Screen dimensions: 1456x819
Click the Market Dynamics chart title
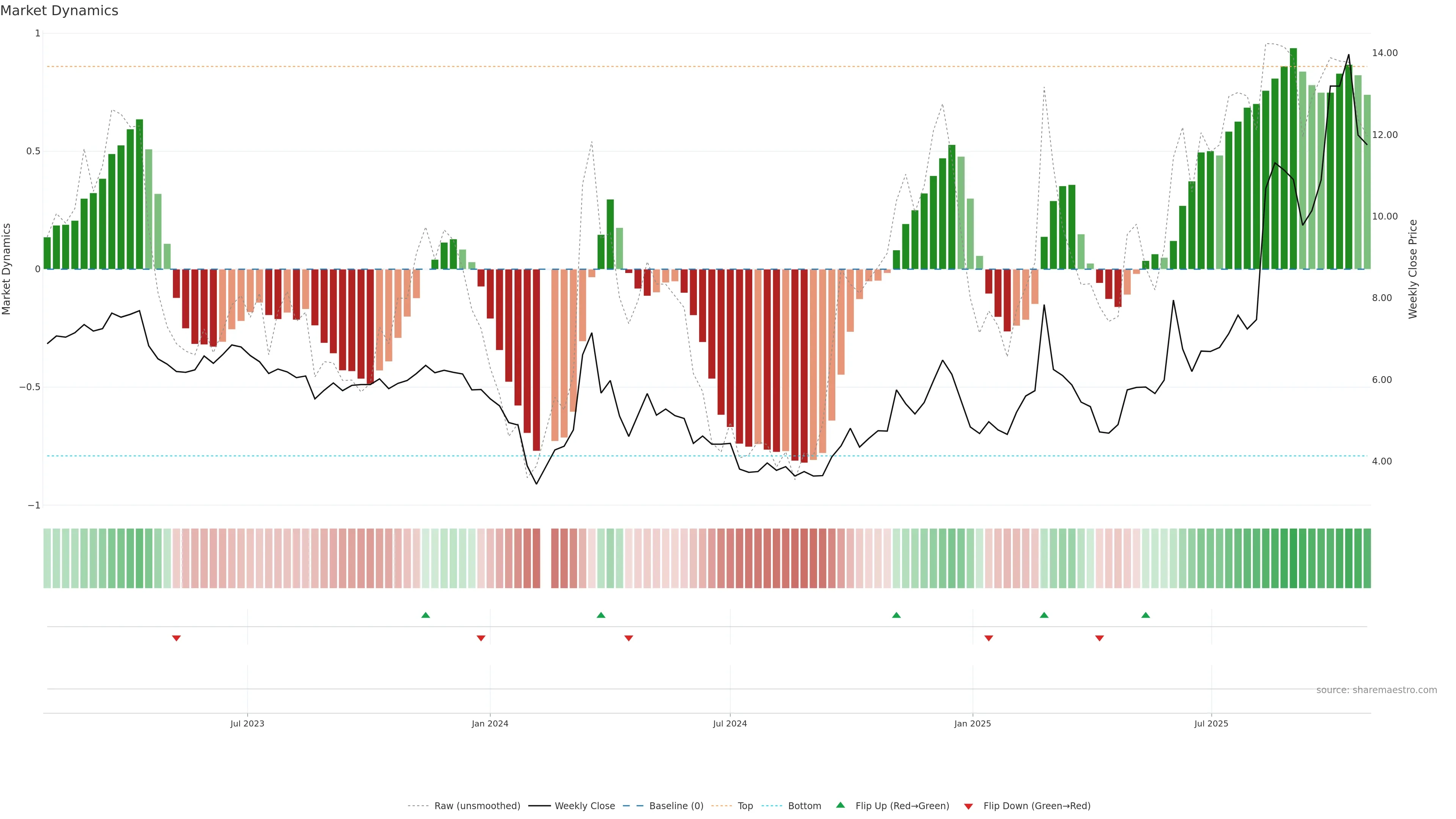click(60, 11)
